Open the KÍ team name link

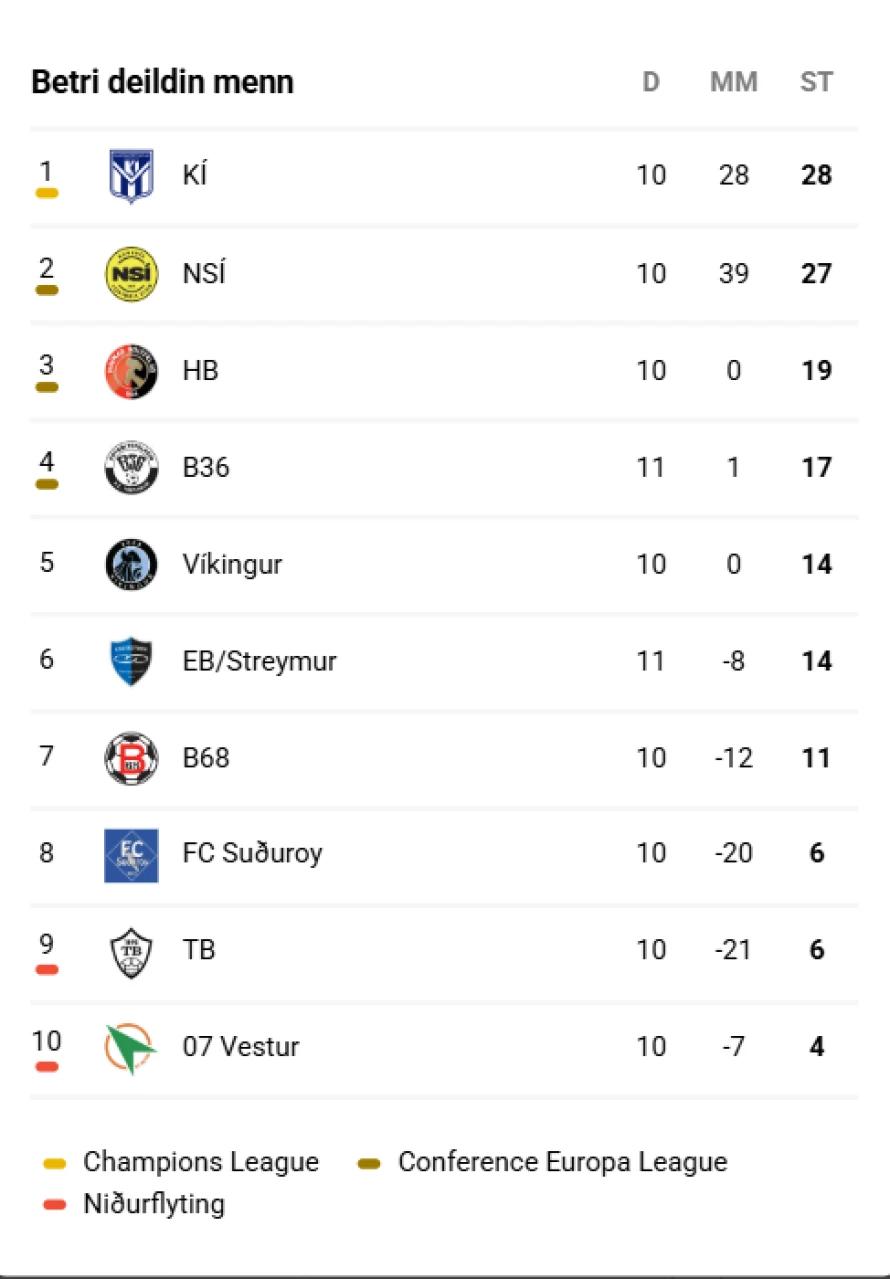pyautogui.click(x=195, y=176)
